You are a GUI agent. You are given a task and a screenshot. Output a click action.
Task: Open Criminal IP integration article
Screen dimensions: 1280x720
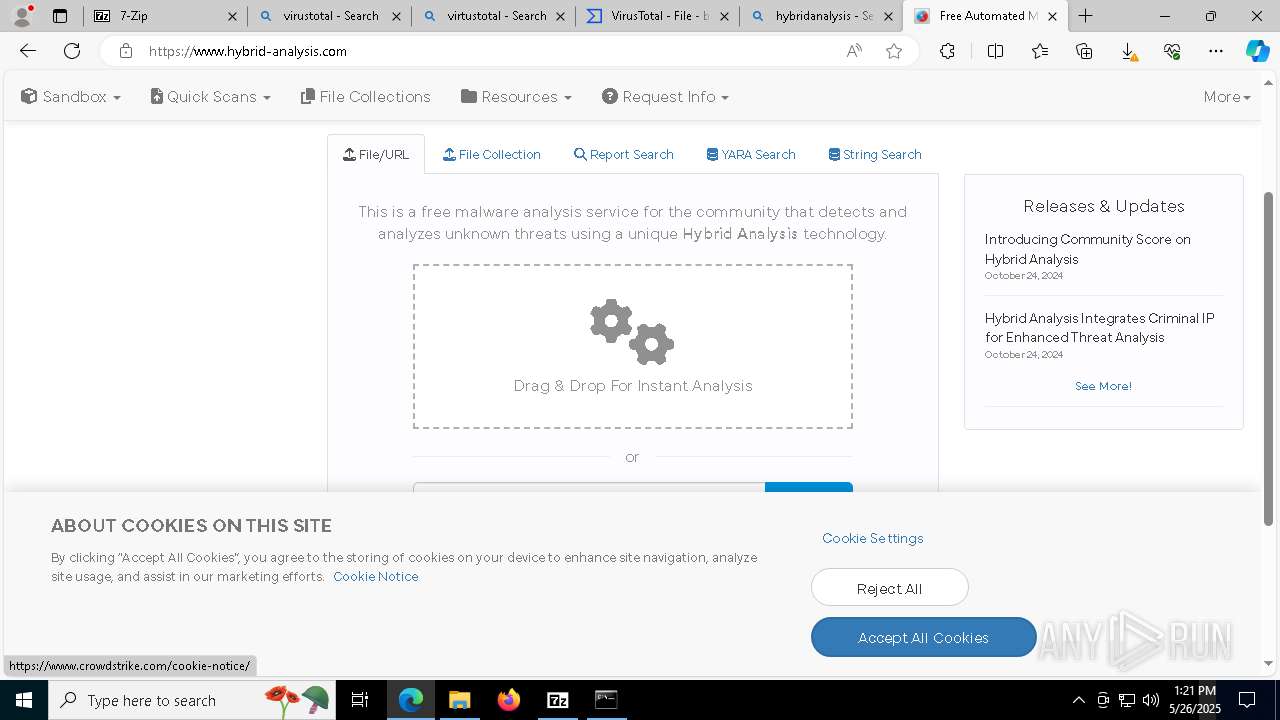tap(1099, 328)
